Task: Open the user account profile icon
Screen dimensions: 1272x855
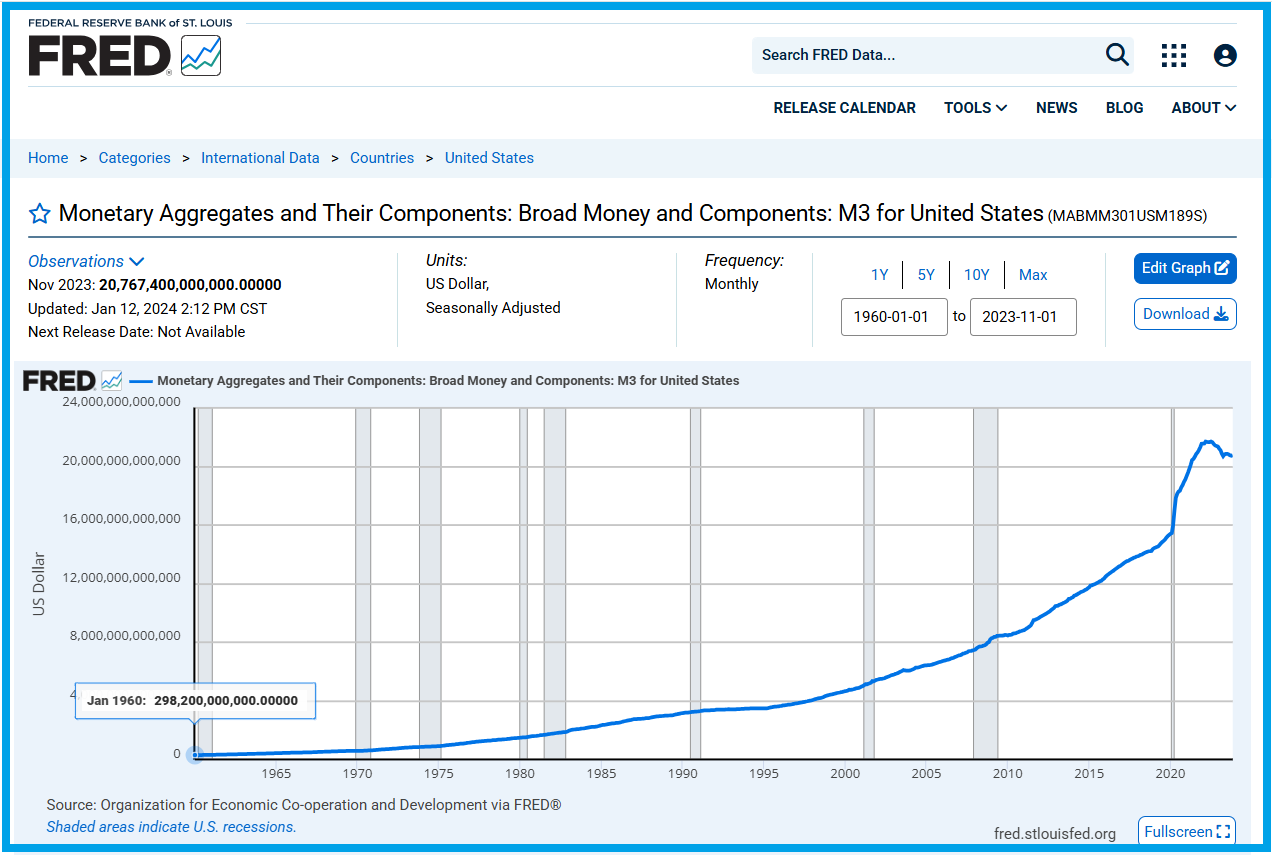Action: [1225, 56]
